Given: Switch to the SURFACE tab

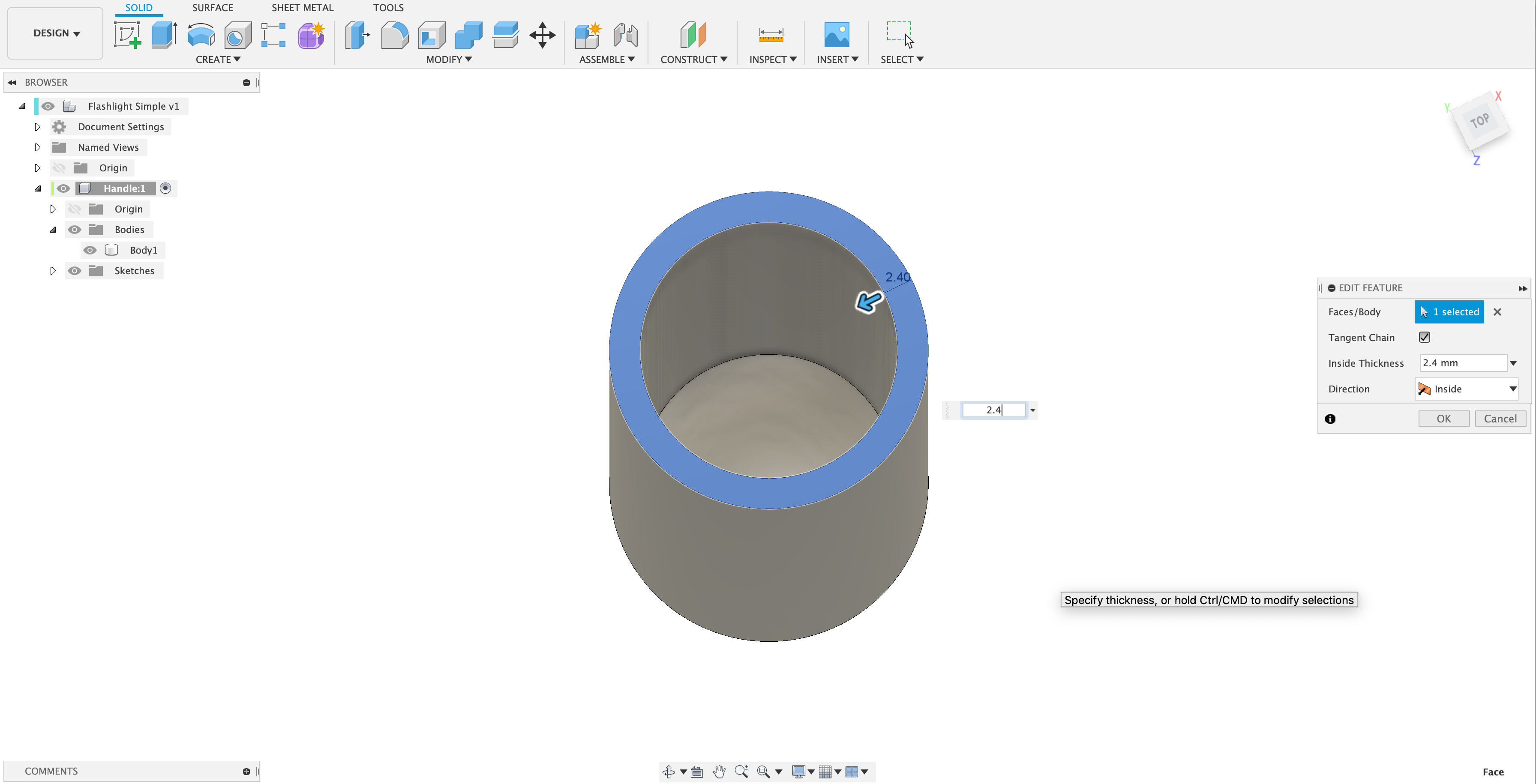Looking at the screenshot, I should click(x=212, y=7).
